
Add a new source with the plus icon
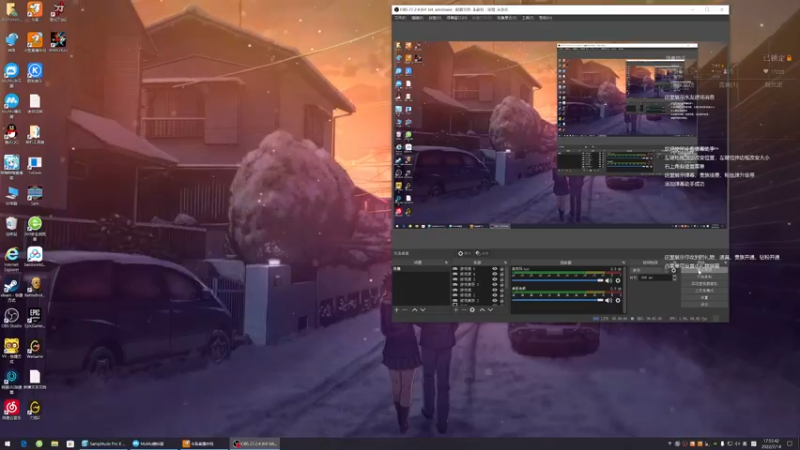point(456,310)
